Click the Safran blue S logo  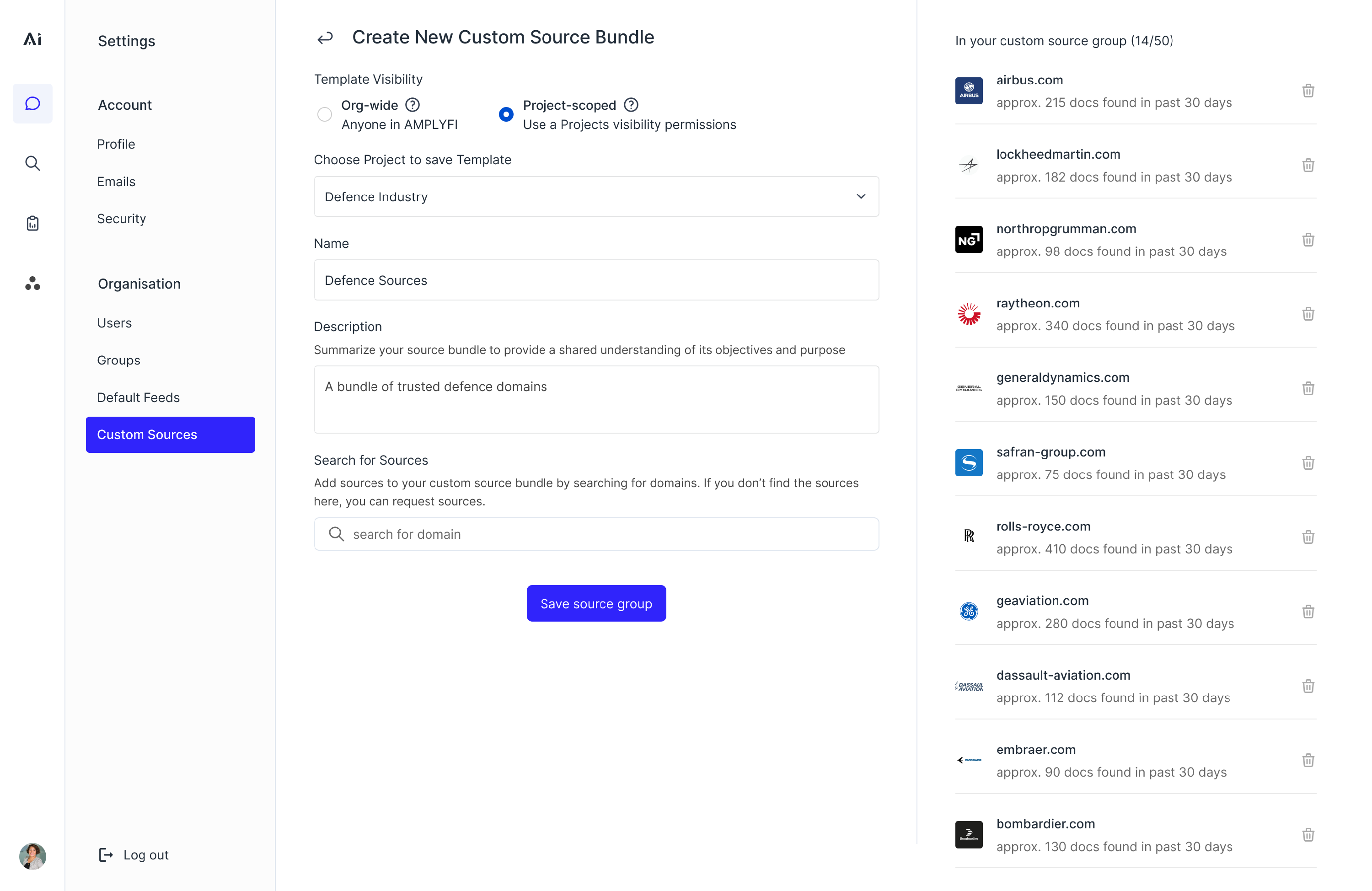click(969, 463)
